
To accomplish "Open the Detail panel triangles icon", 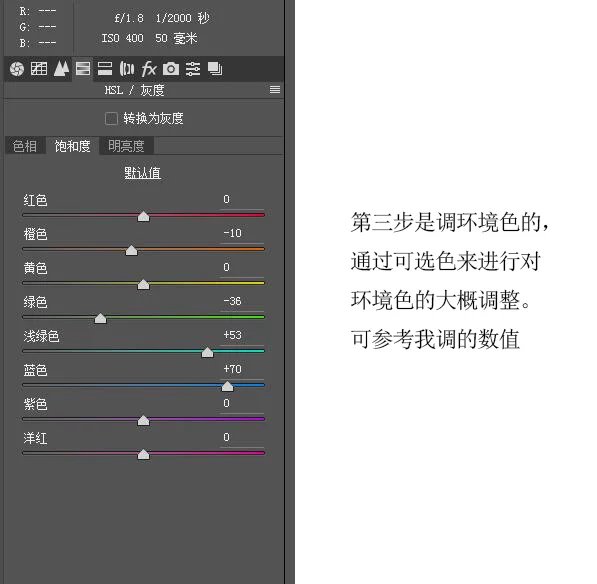I will pos(61,69).
